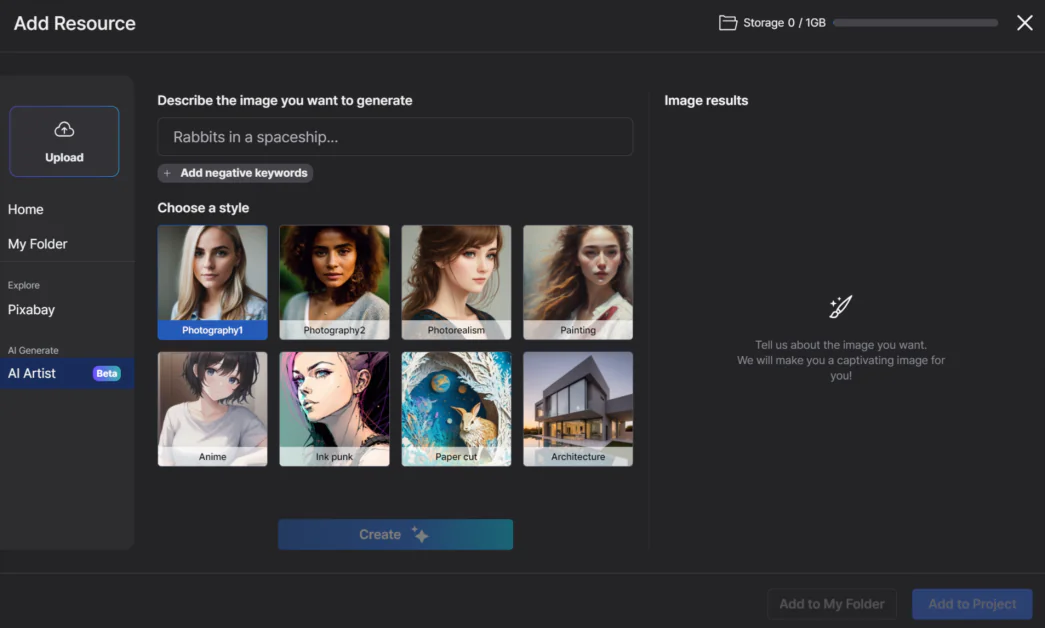This screenshot has height=628, width=1045.
Task: Click the Beta badge beside AI Artist
Action: [x=106, y=373]
